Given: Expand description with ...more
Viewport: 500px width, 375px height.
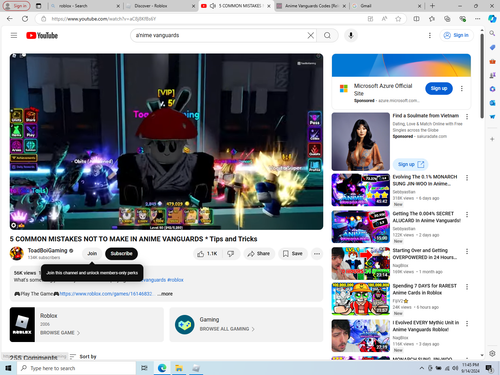Looking at the screenshot, I should [165, 294].
